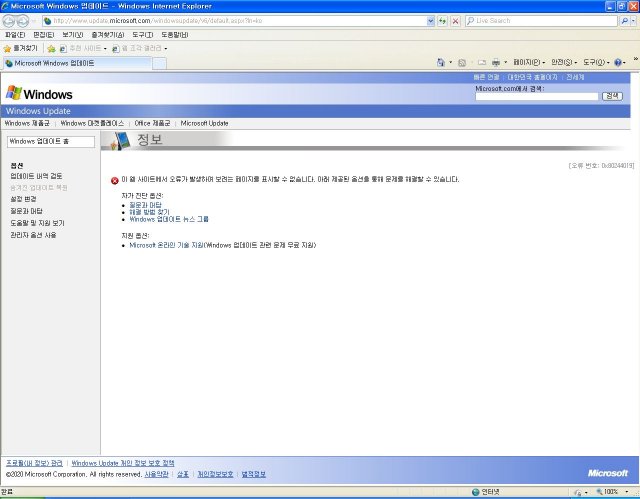Click the Windows 제품군 navigation link
Viewport: 640px width, 499px height.
pos(27,123)
